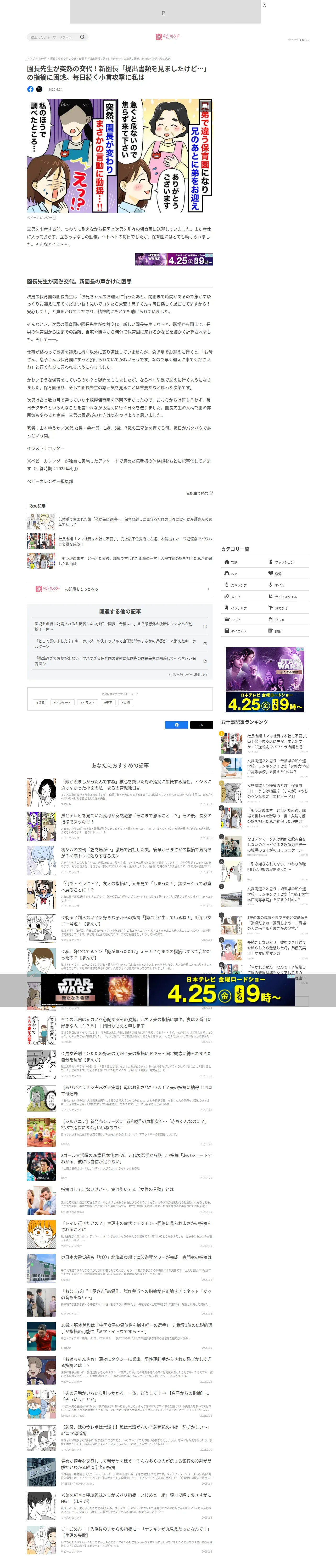The width and height of the screenshot is (336, 1568).
Task: Open related article 園児を虐待し叱責
Action: click(x=120, y=626)
